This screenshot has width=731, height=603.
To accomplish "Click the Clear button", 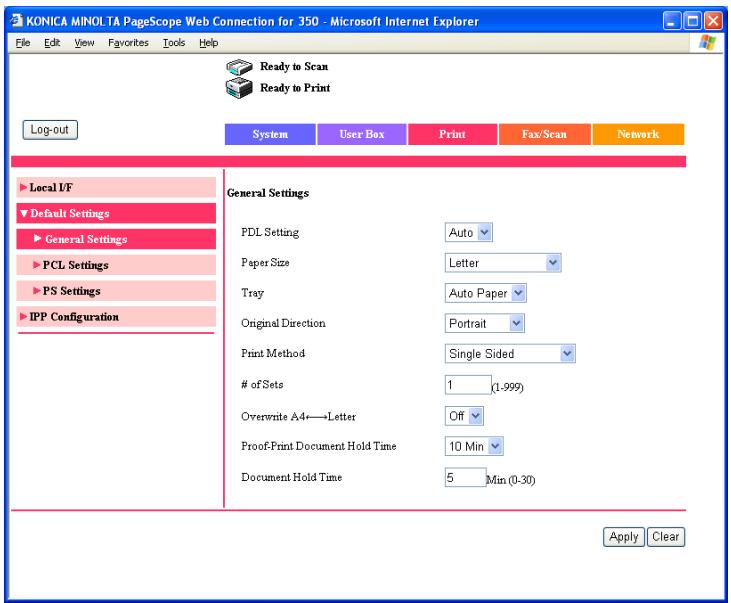I will pyautogui.click(x=666, y=537).
